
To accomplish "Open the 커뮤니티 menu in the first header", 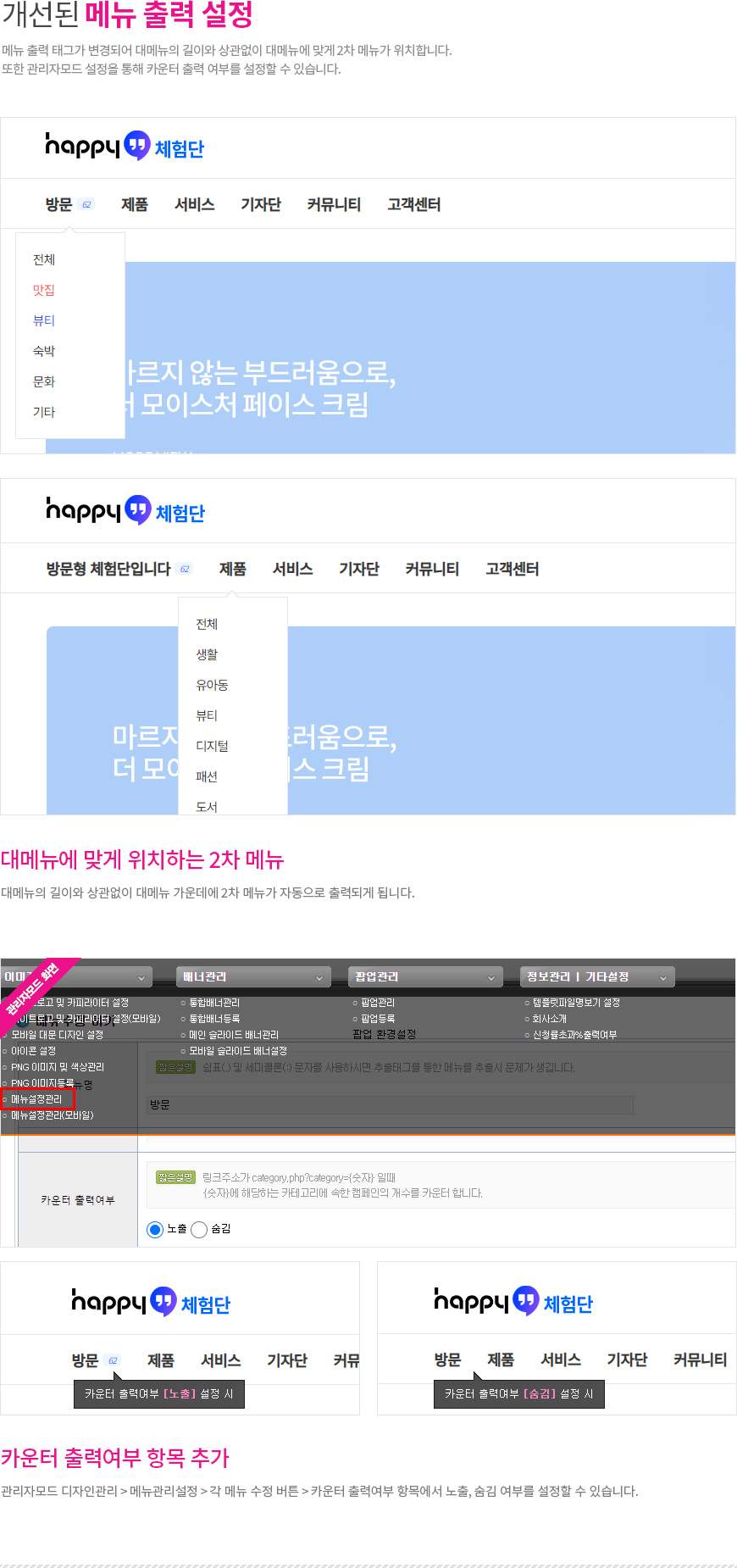I will pos(334,204).
